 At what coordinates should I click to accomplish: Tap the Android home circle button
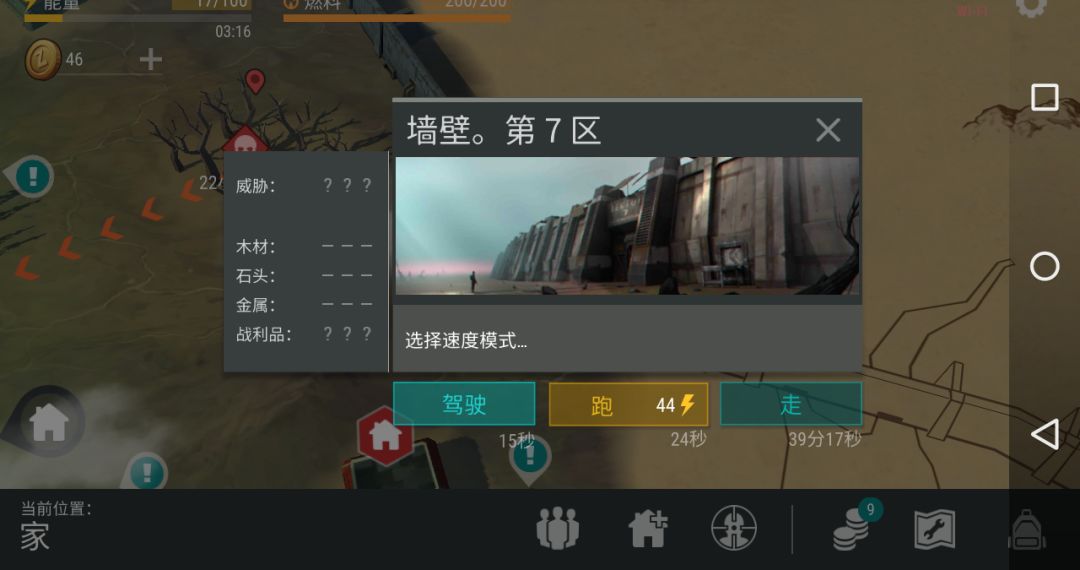[1044, 266]
